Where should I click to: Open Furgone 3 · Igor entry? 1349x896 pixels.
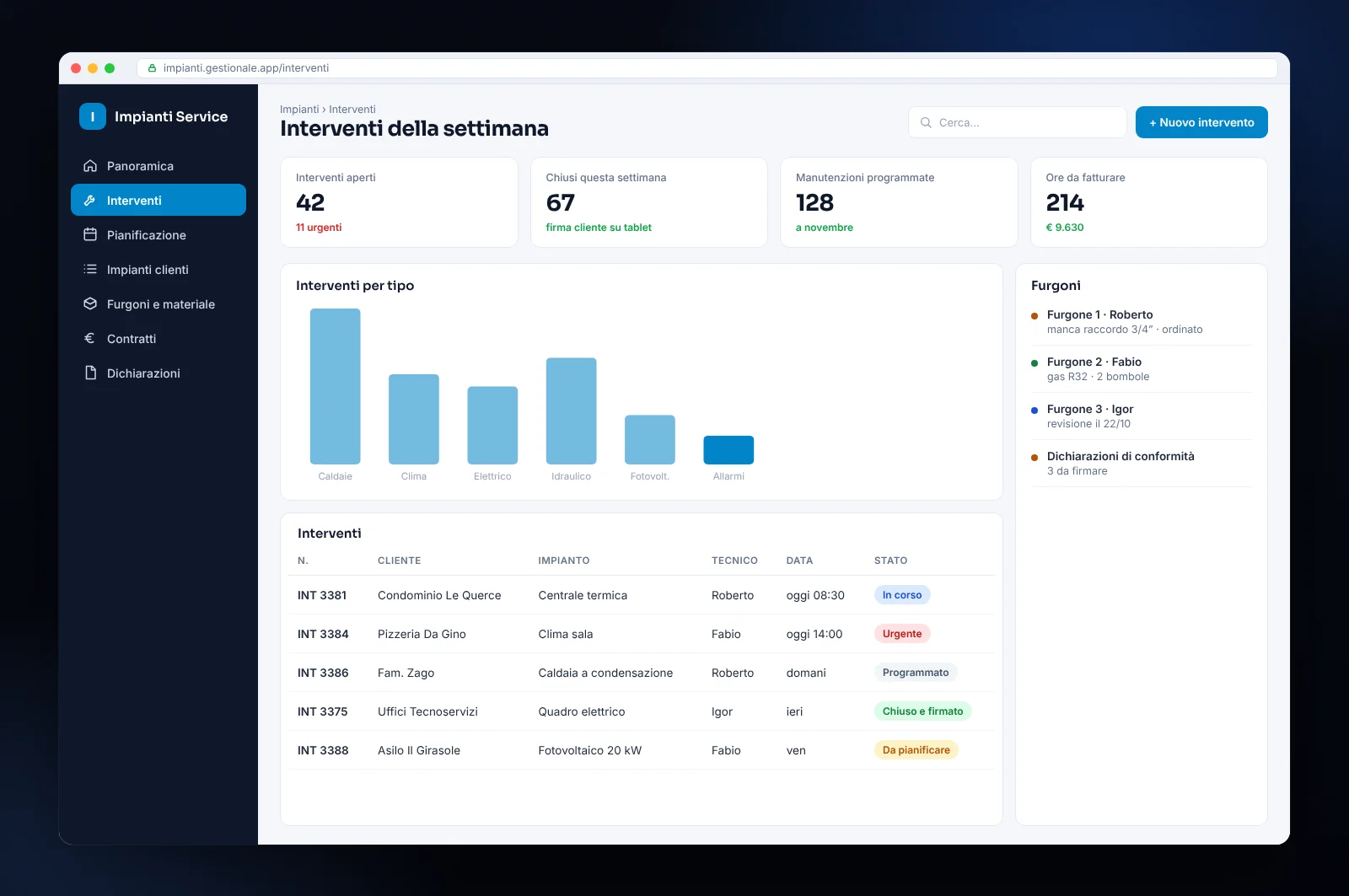click(1142, 416)
